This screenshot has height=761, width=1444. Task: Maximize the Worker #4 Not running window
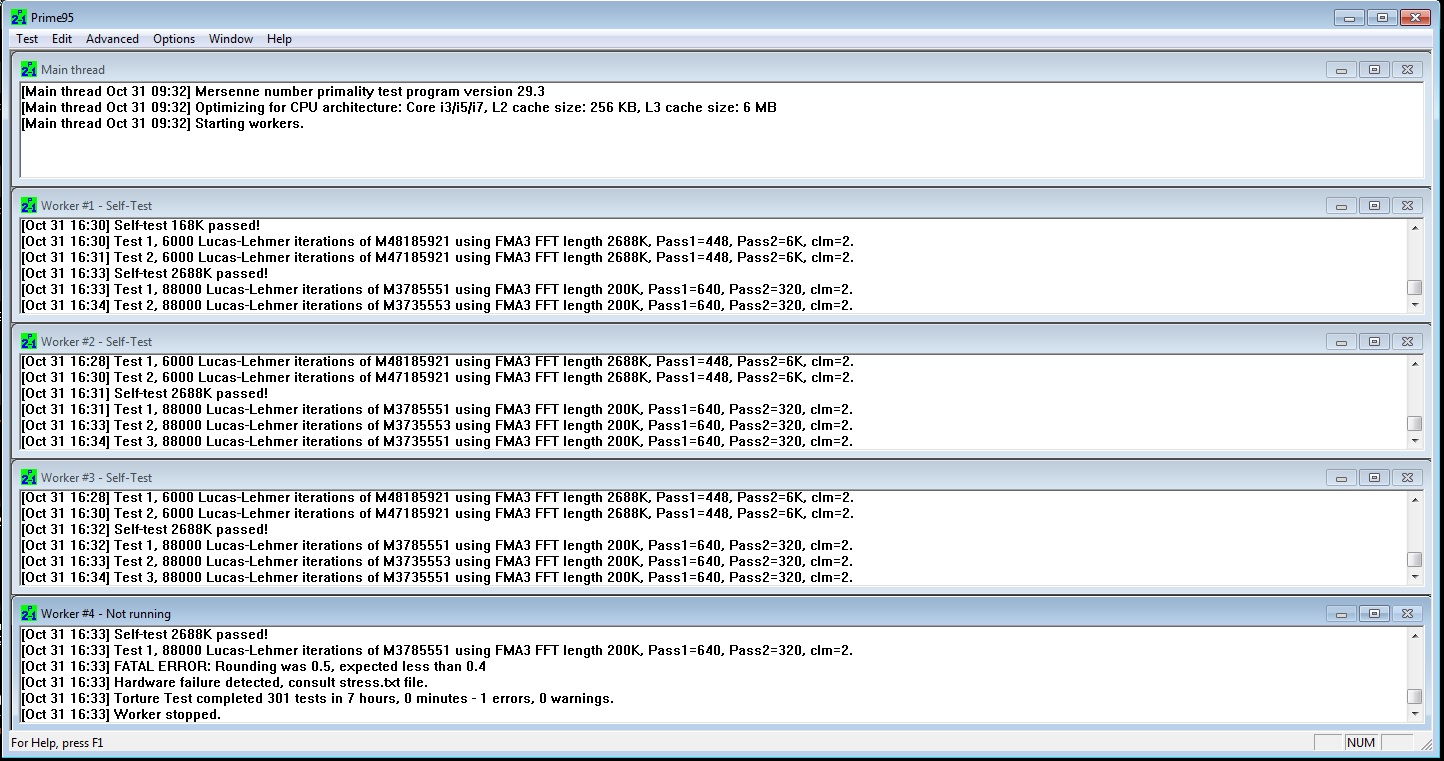pos(1374,614)
